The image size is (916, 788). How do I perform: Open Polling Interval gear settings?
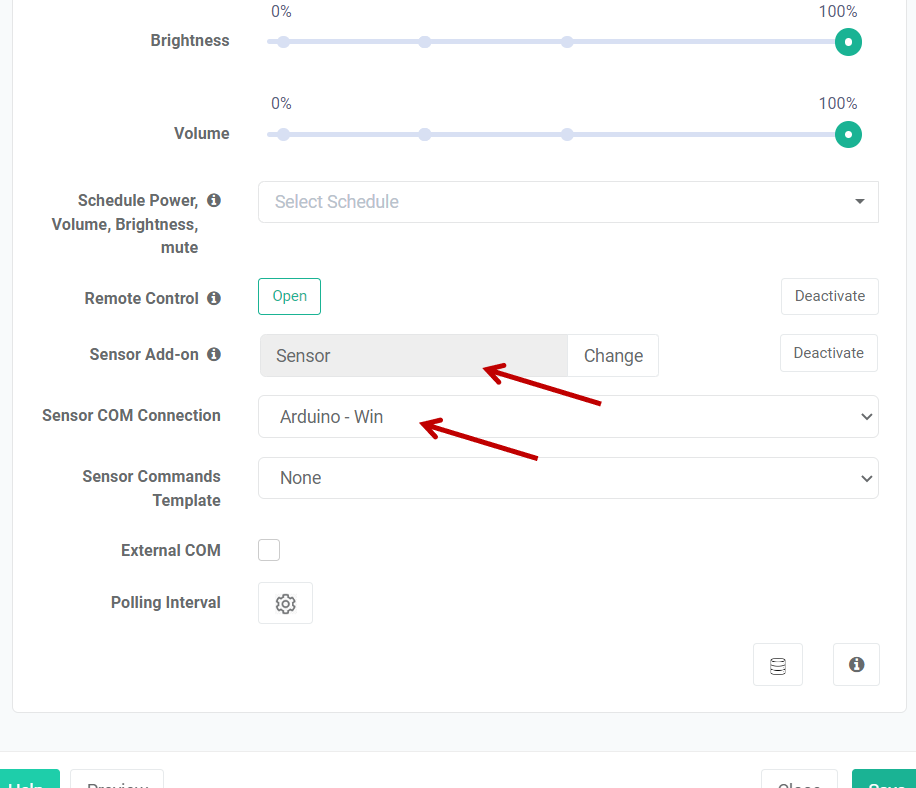(285, 603)
